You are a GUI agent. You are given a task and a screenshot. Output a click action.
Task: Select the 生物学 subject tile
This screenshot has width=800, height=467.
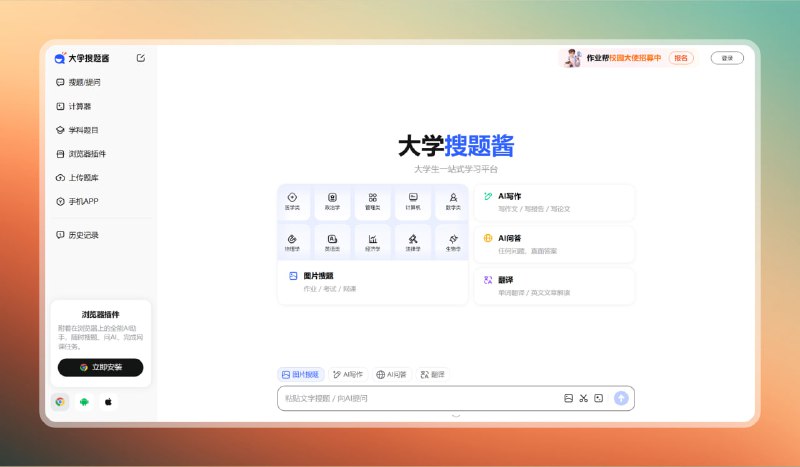(453, 243)
